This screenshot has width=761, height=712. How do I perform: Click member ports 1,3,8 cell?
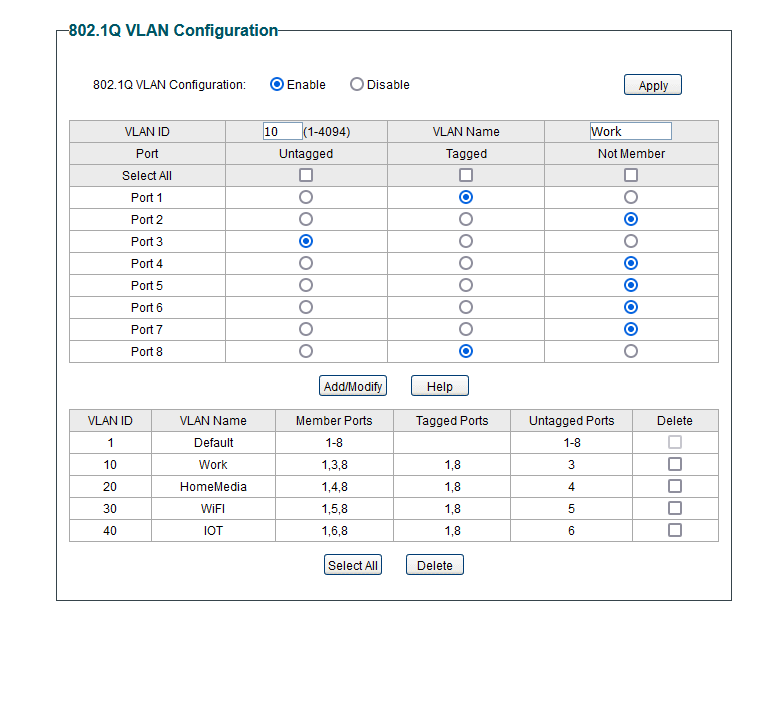[x=334, y=465]
